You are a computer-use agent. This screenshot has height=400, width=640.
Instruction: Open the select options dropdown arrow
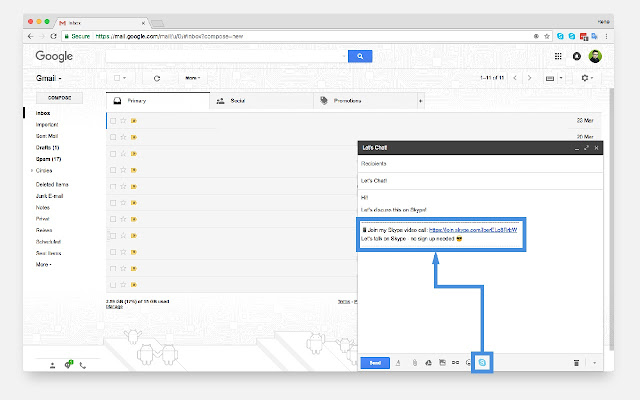(x=124, y=78)
